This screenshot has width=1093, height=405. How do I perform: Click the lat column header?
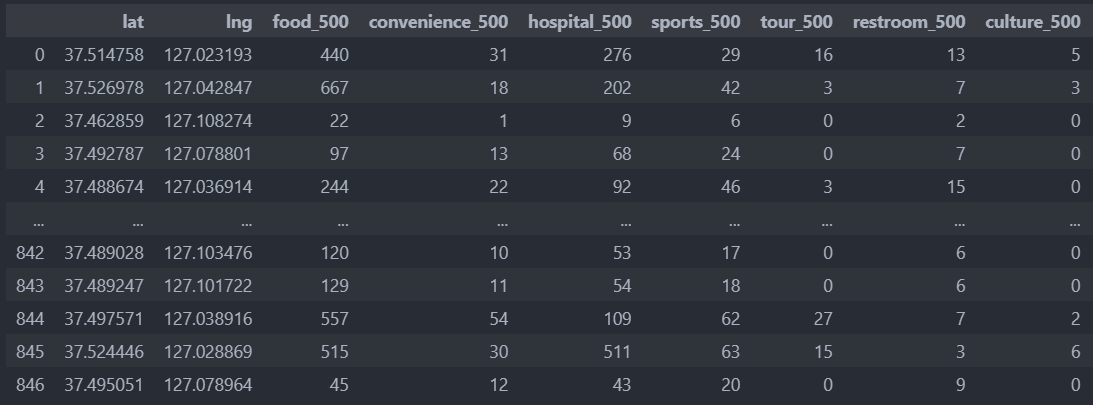tap(133, 22)
